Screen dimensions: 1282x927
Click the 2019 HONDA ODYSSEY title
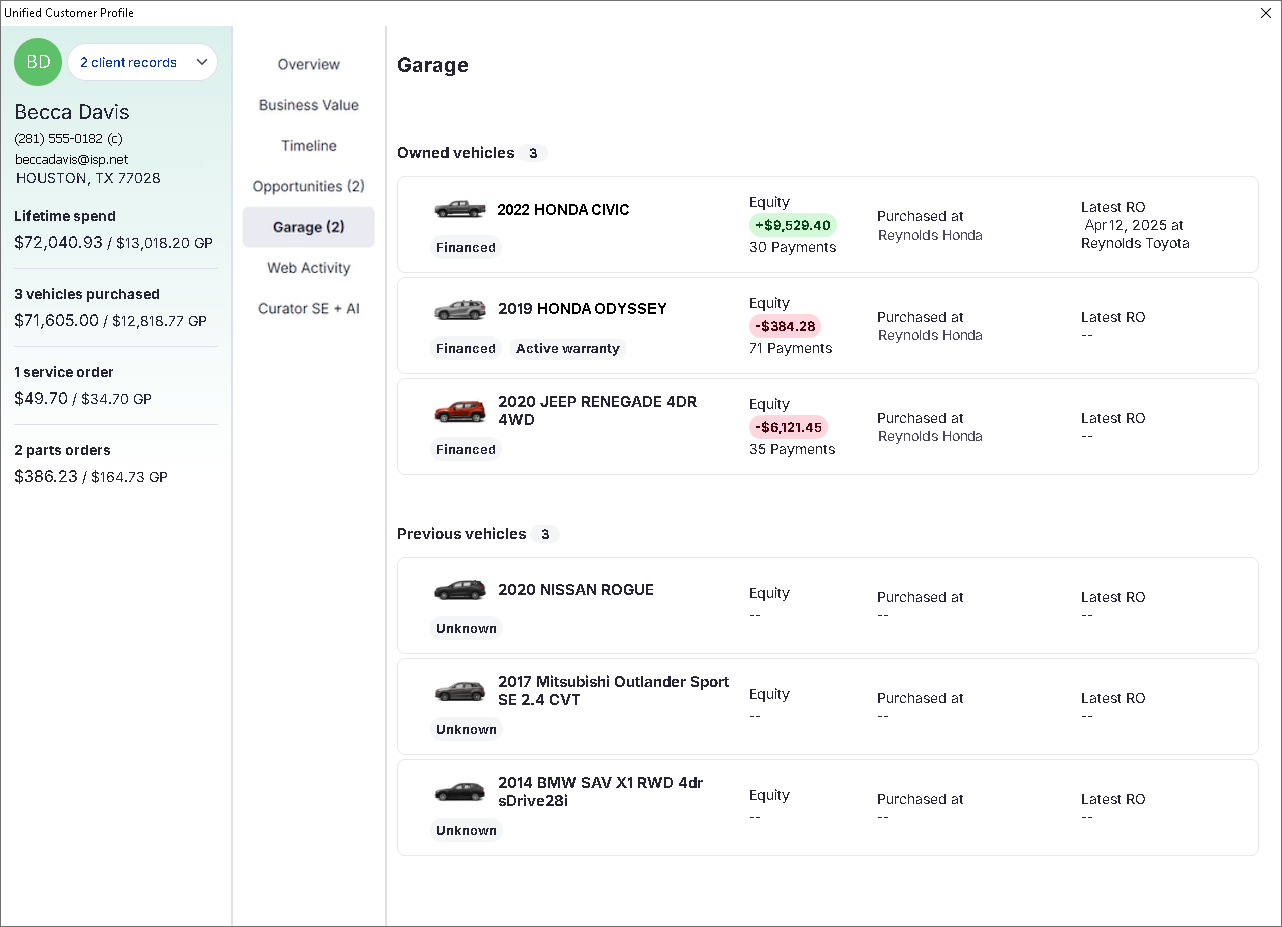[582, 309]
